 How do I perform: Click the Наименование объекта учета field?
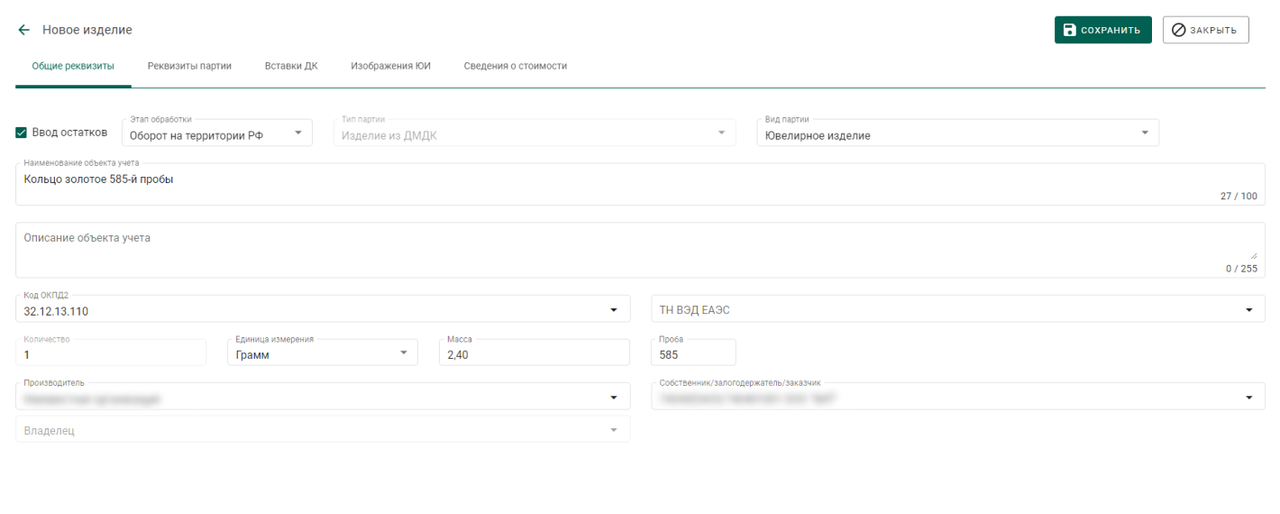point(640,184)
